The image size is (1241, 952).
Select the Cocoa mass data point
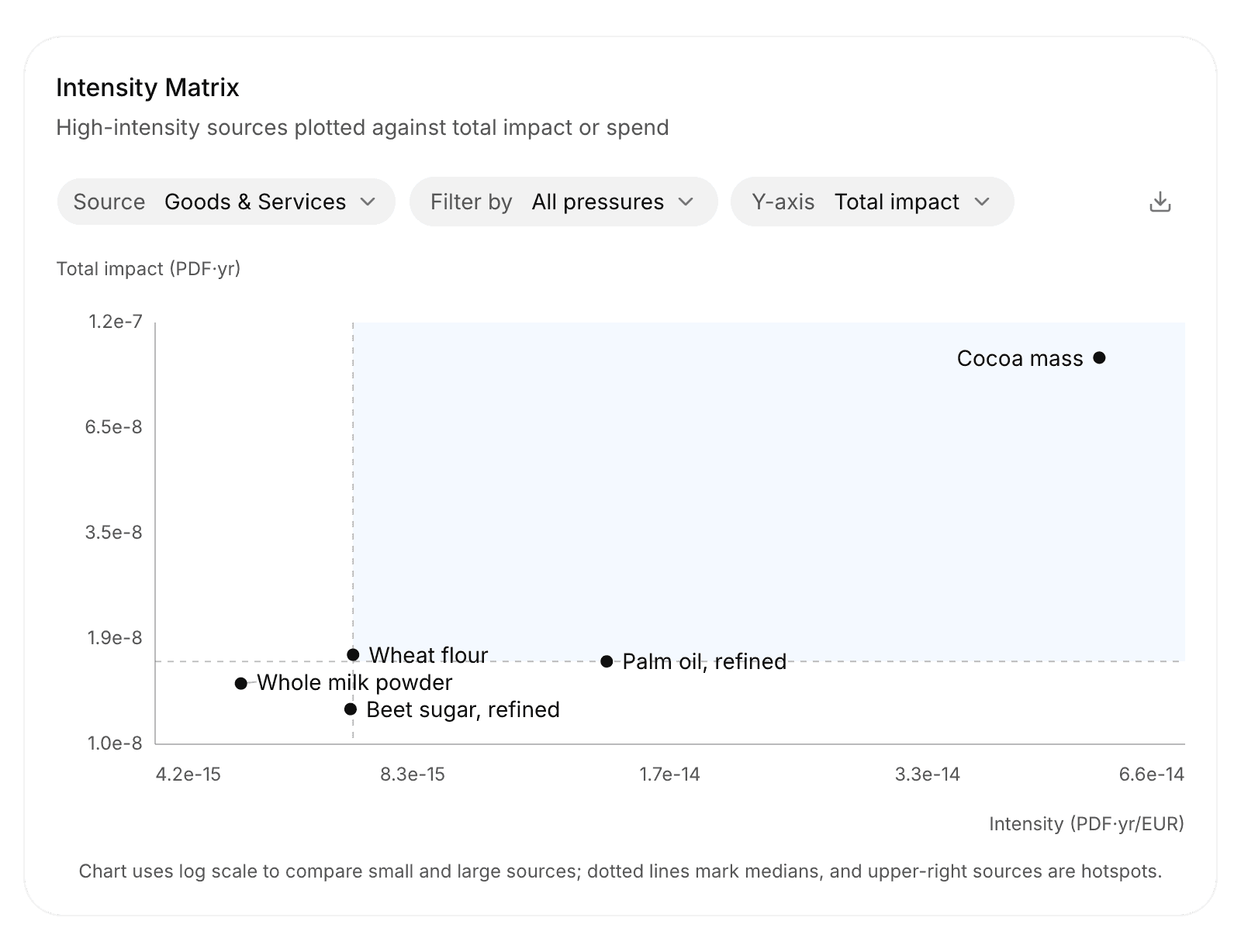(1099, 357)
